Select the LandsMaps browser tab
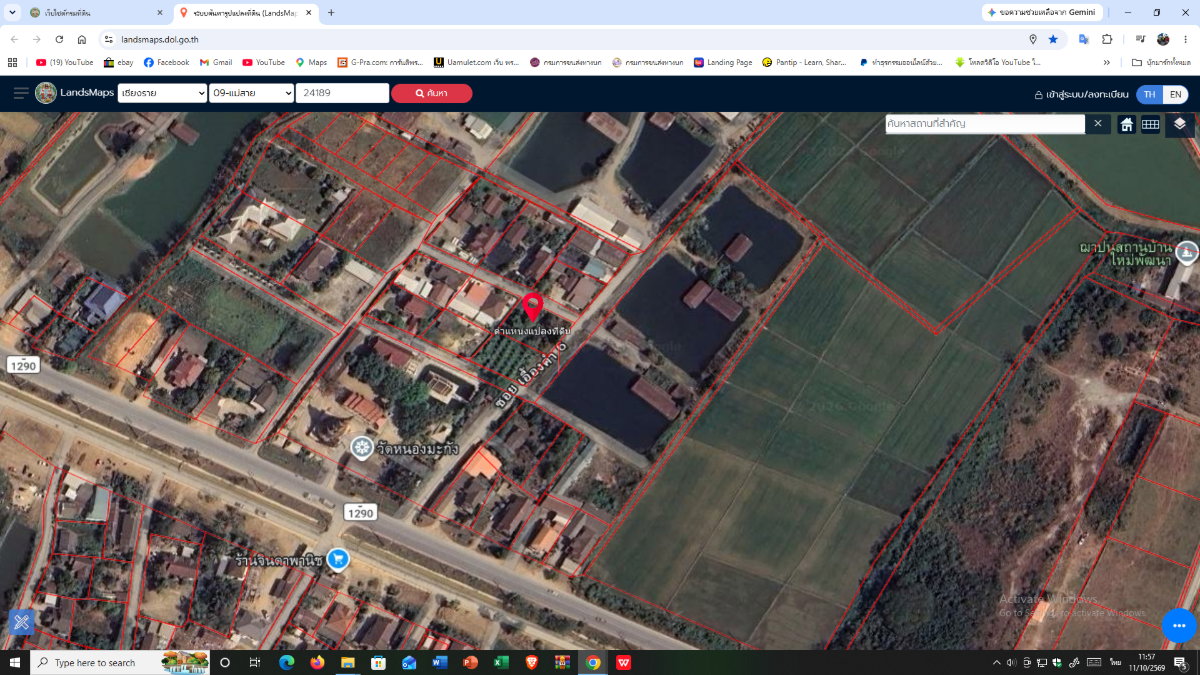 pyautogui.click(x=246, y=13)
